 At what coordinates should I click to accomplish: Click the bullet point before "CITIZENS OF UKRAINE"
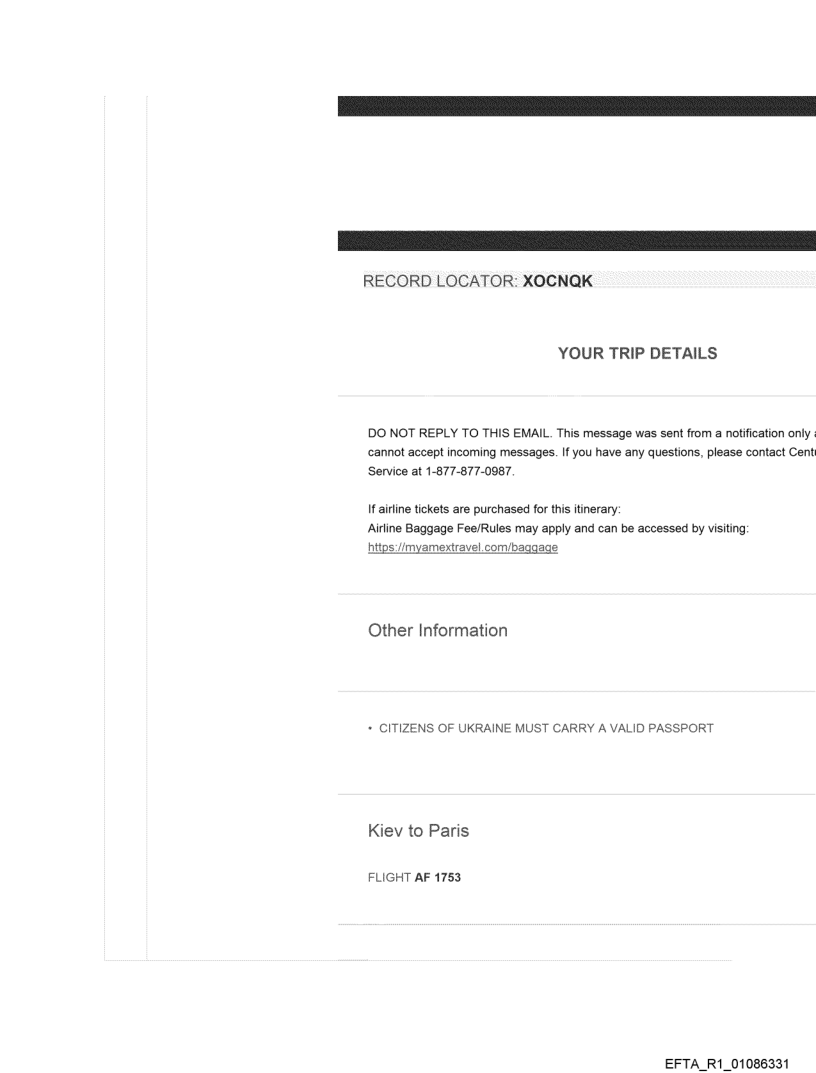pyautogui.click(x=371, y=728)
